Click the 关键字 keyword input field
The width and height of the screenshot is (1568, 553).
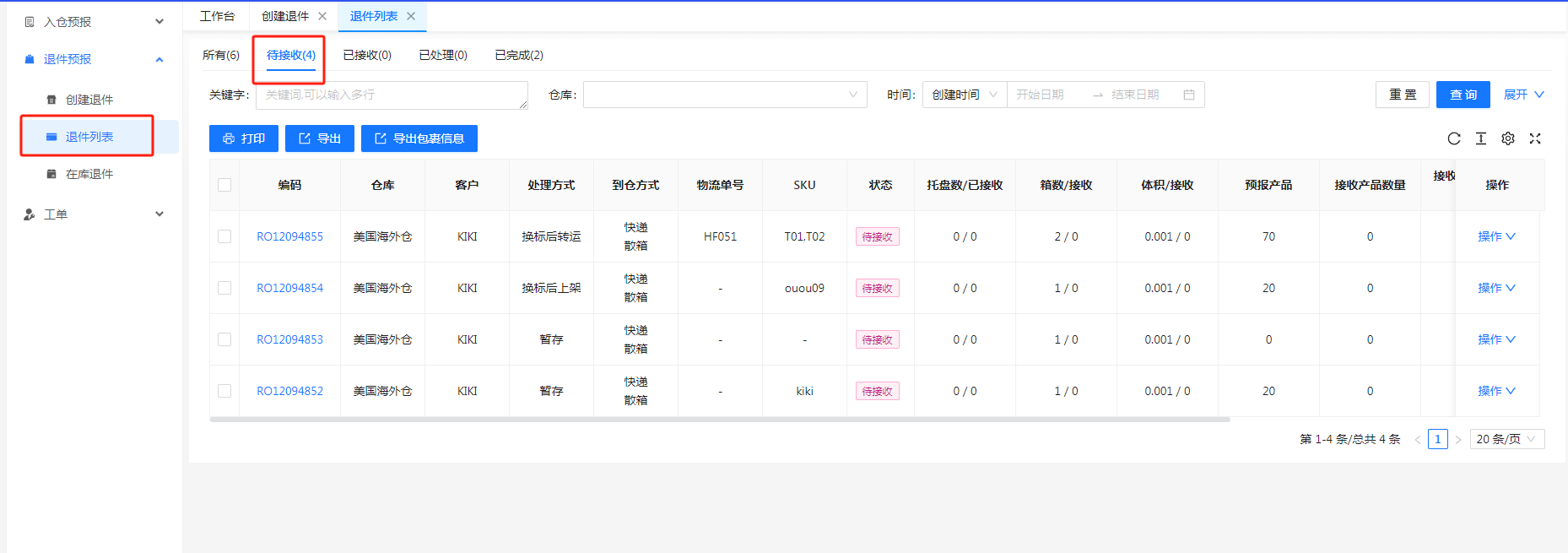[391, 95]
